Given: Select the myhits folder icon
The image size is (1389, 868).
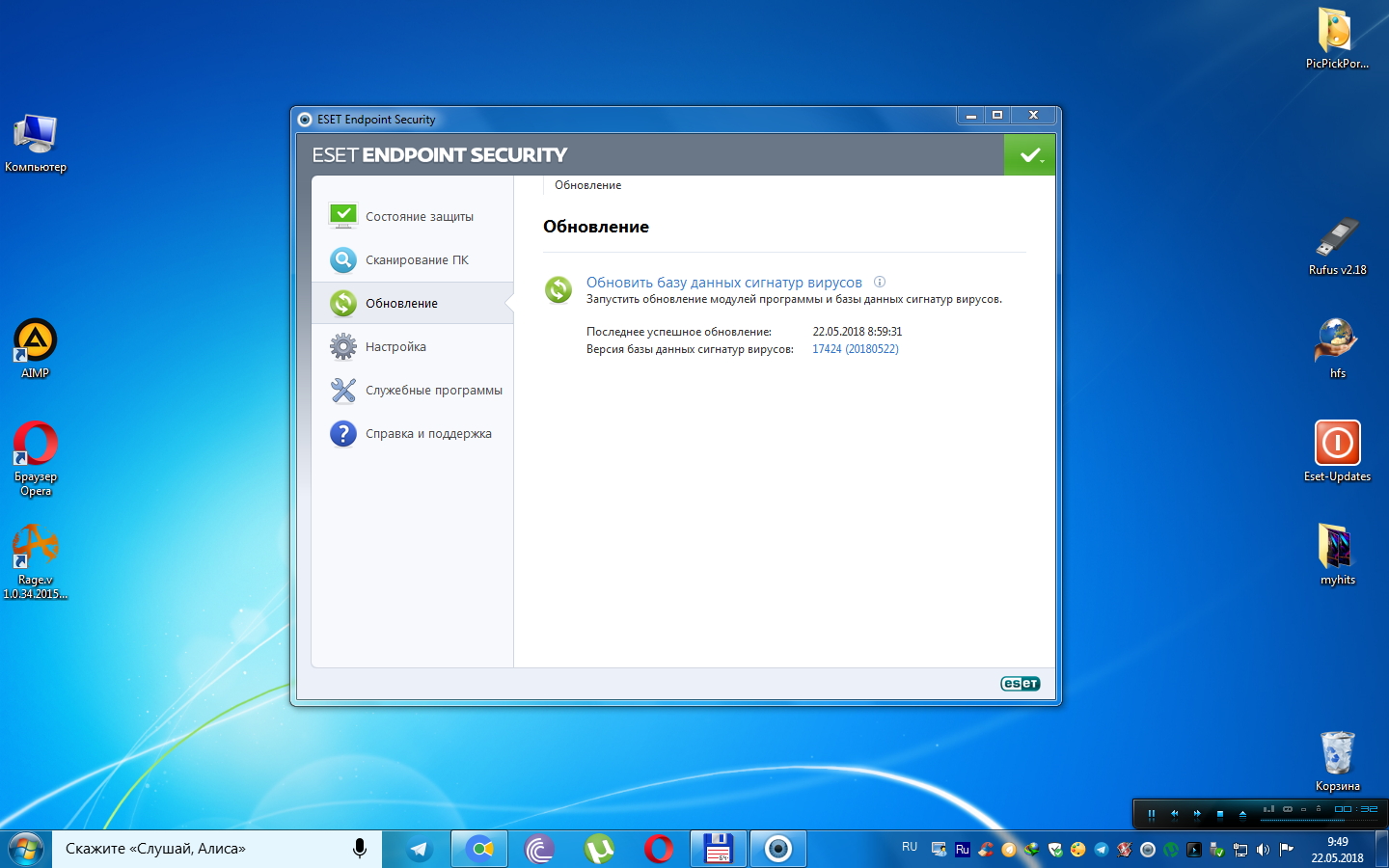Looking at the screenshot, I should coord(1337,555).
